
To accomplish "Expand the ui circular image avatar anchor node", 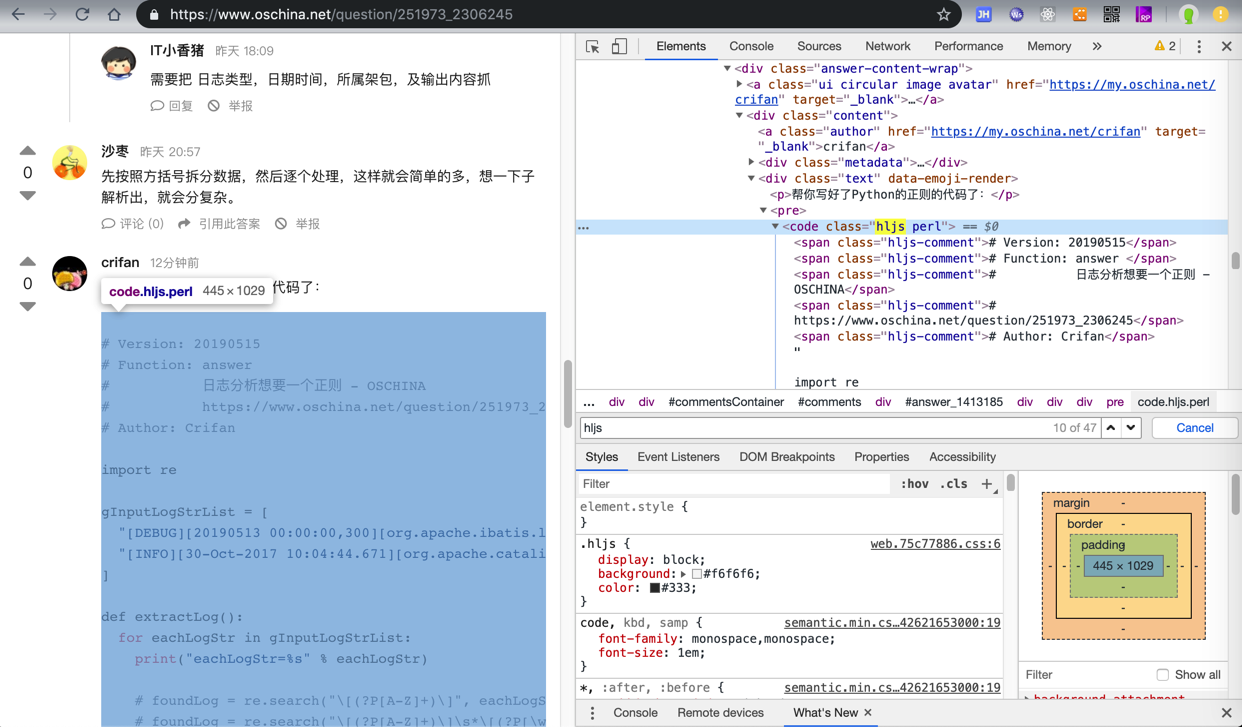I will pos(739,85).
